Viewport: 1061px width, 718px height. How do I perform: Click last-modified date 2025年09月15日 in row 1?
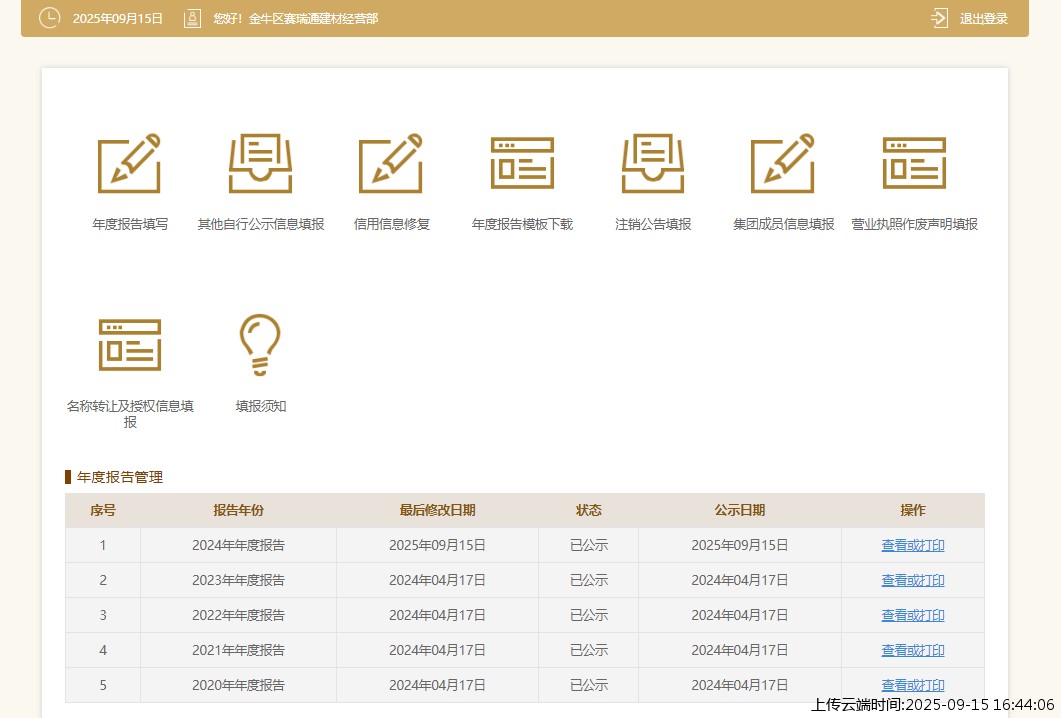[437, 545]
